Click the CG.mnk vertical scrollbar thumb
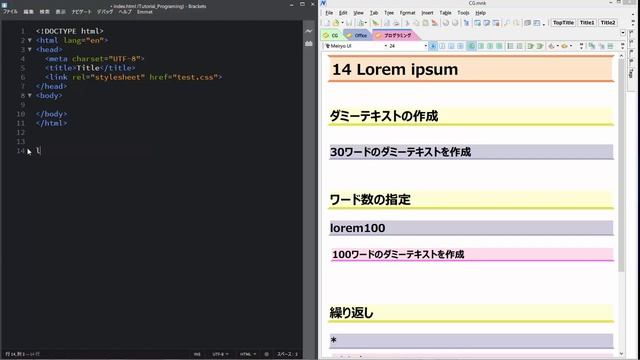Viewport: 640px width, 360px height. coord(621,165)
